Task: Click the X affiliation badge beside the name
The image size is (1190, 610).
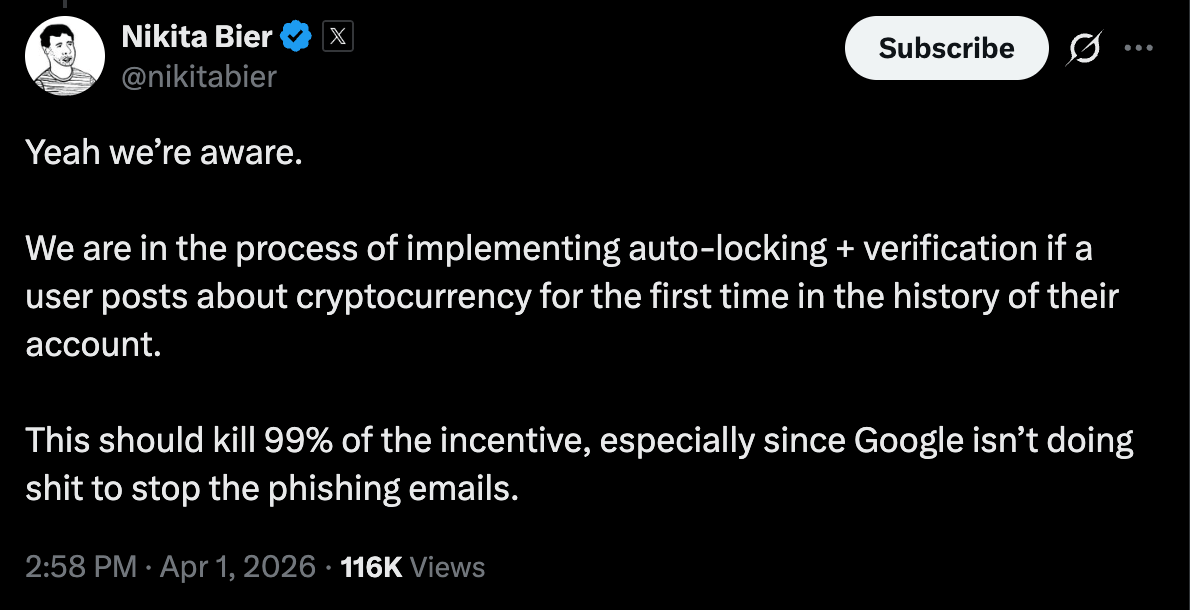Action: click(x=337, y=38)
